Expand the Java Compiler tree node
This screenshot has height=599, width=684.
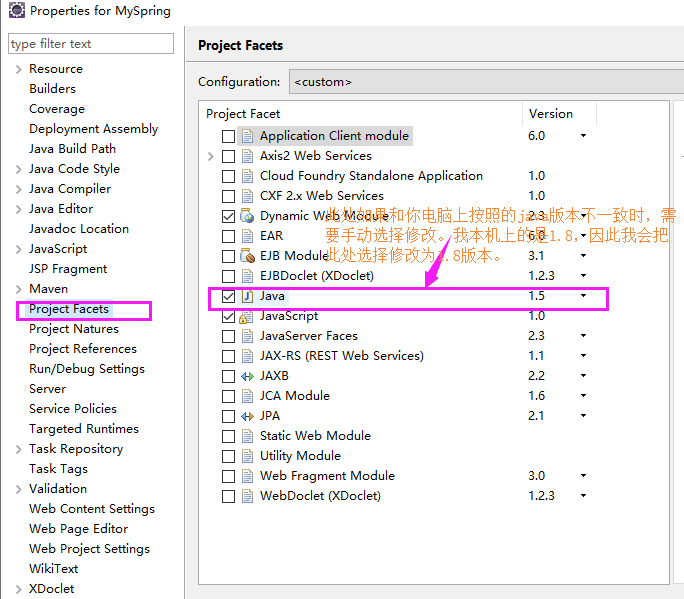(18, 189)
